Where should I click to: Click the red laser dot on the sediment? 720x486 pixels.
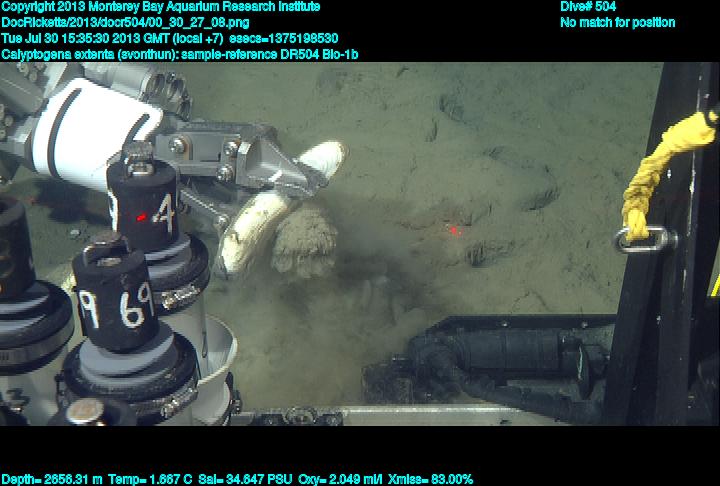(x=453, y=230)
